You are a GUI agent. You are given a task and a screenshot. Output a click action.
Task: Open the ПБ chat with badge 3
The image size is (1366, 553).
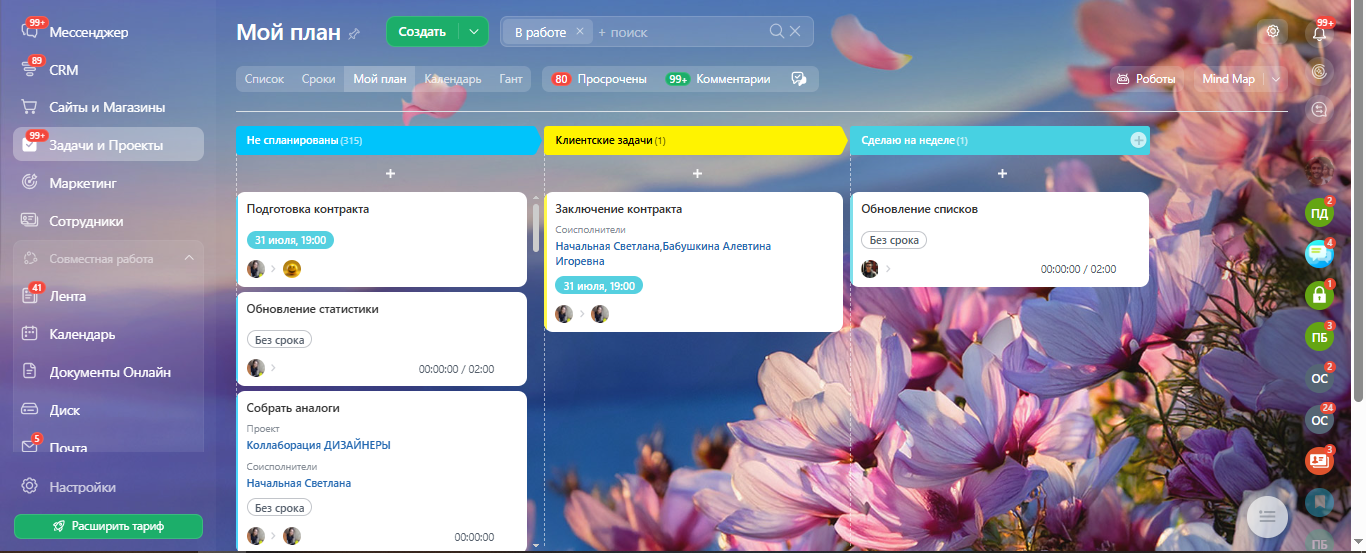1320,337
